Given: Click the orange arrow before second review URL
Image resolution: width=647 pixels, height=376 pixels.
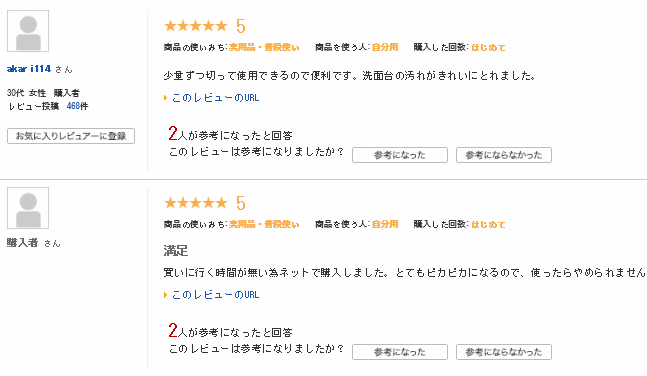Looking at the screenshot, I should pyautogui.click(x=165, y=295).
